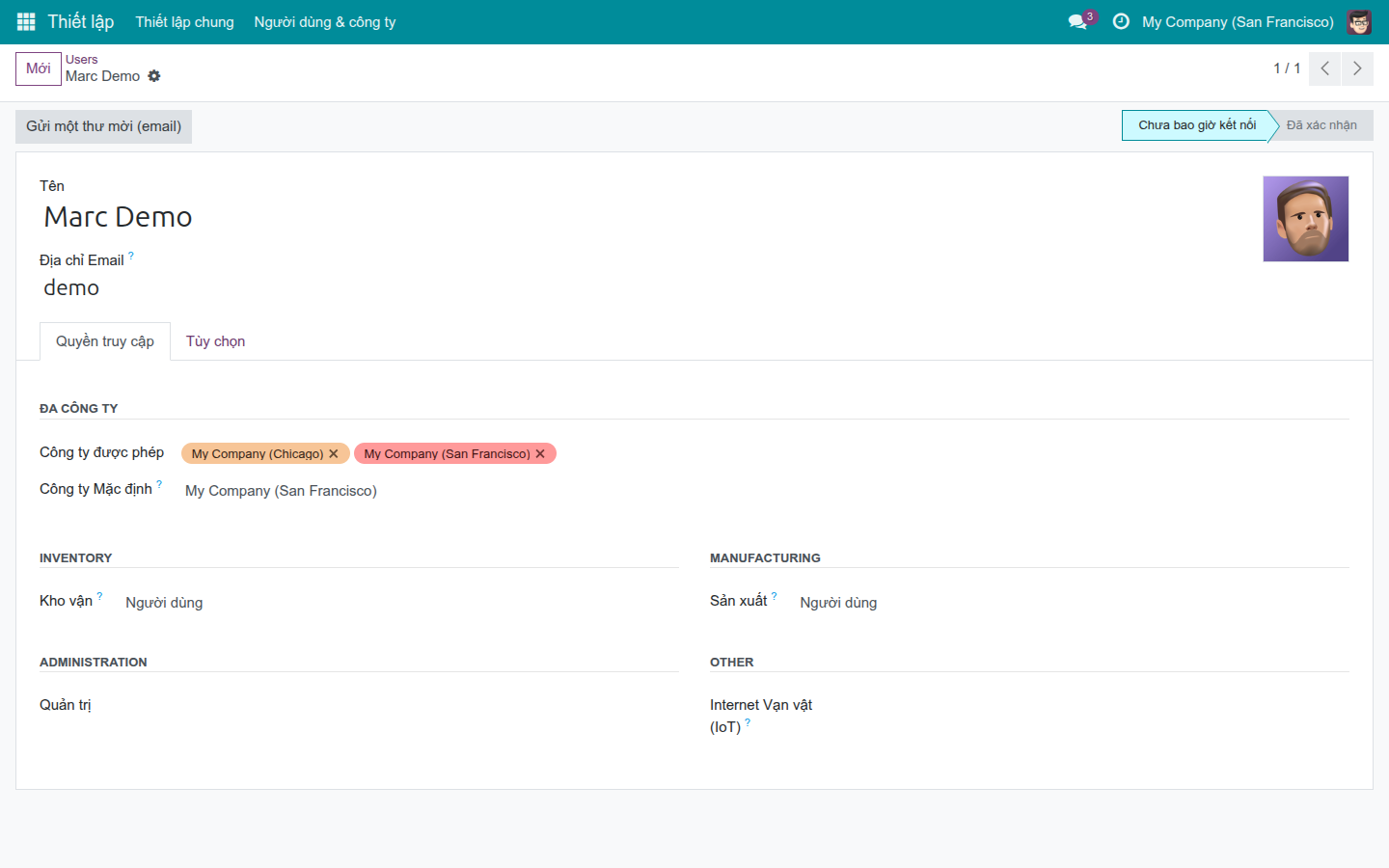
Task: Select the Chưa bao giờ kết nối status
Action: click(1197, 125)
